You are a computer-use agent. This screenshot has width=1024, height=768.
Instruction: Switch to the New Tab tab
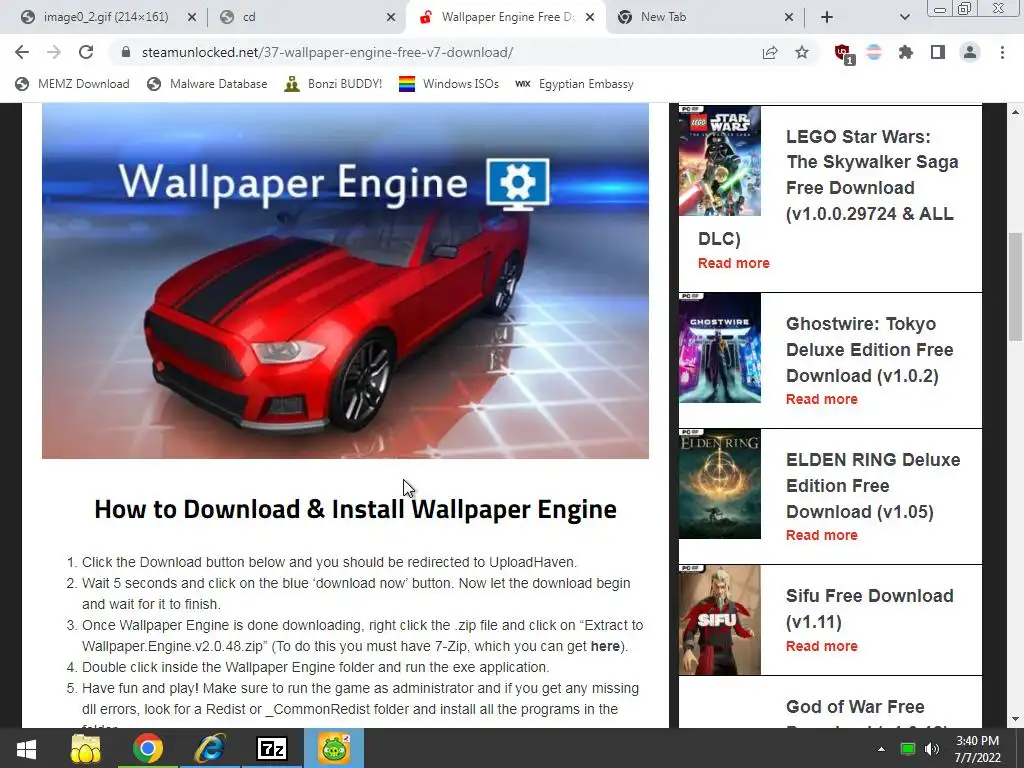point(705,17)
